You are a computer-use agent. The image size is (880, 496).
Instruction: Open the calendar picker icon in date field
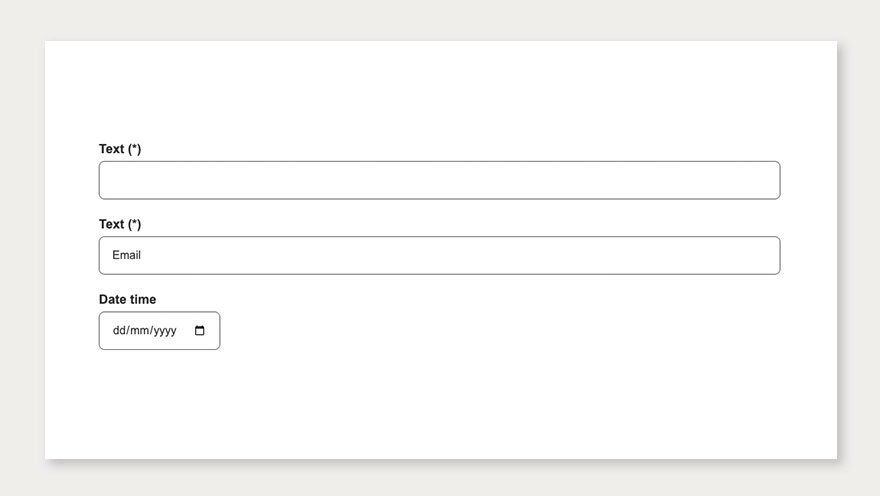(199, 331)
